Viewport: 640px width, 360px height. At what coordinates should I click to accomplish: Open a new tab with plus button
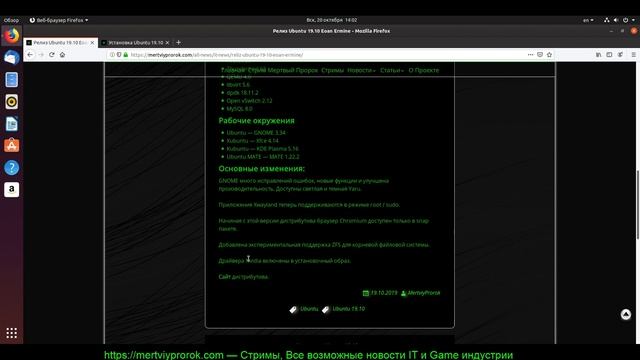coord(178,42)
